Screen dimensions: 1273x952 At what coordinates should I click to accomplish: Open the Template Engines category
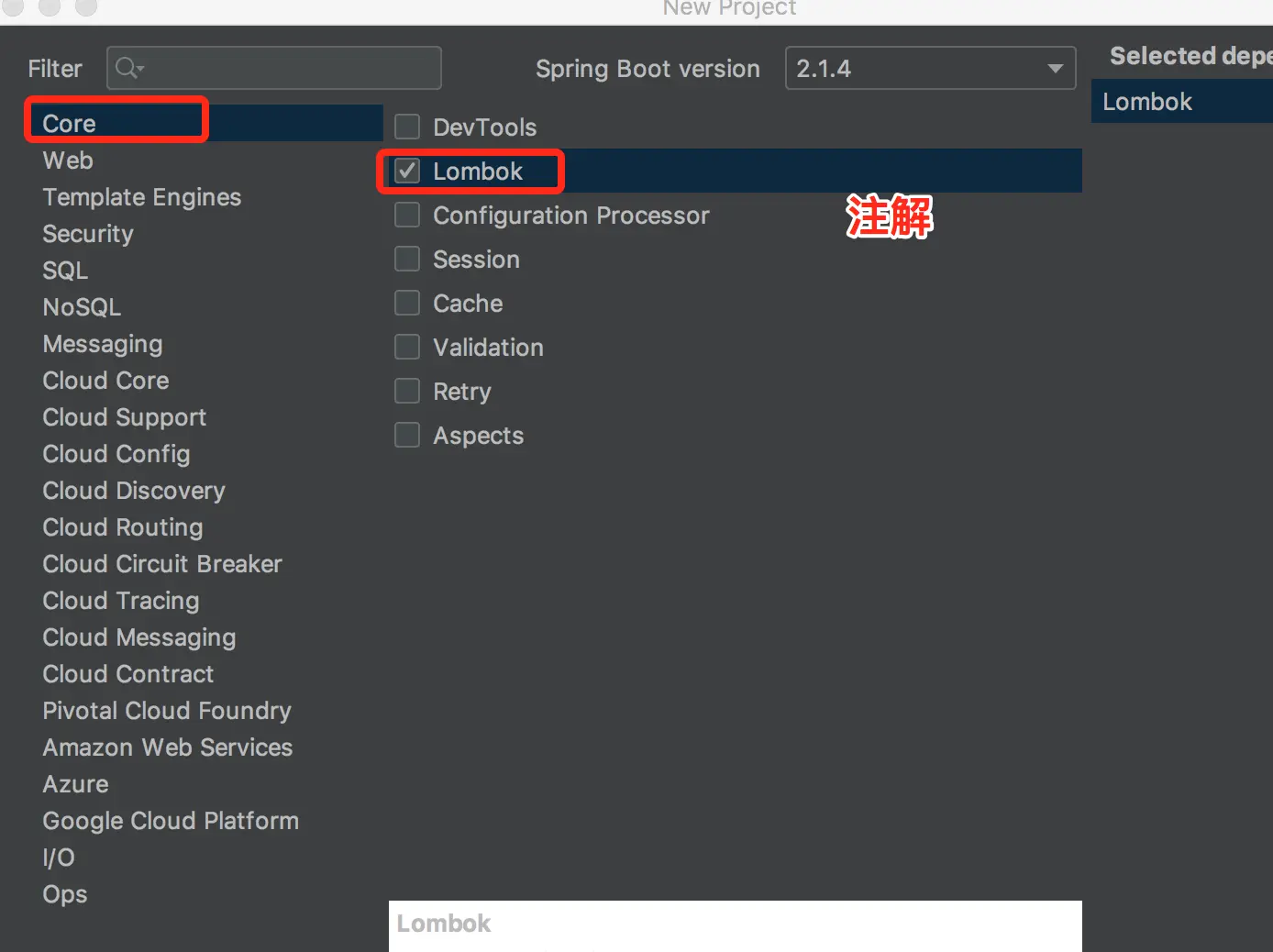(142, 197)
